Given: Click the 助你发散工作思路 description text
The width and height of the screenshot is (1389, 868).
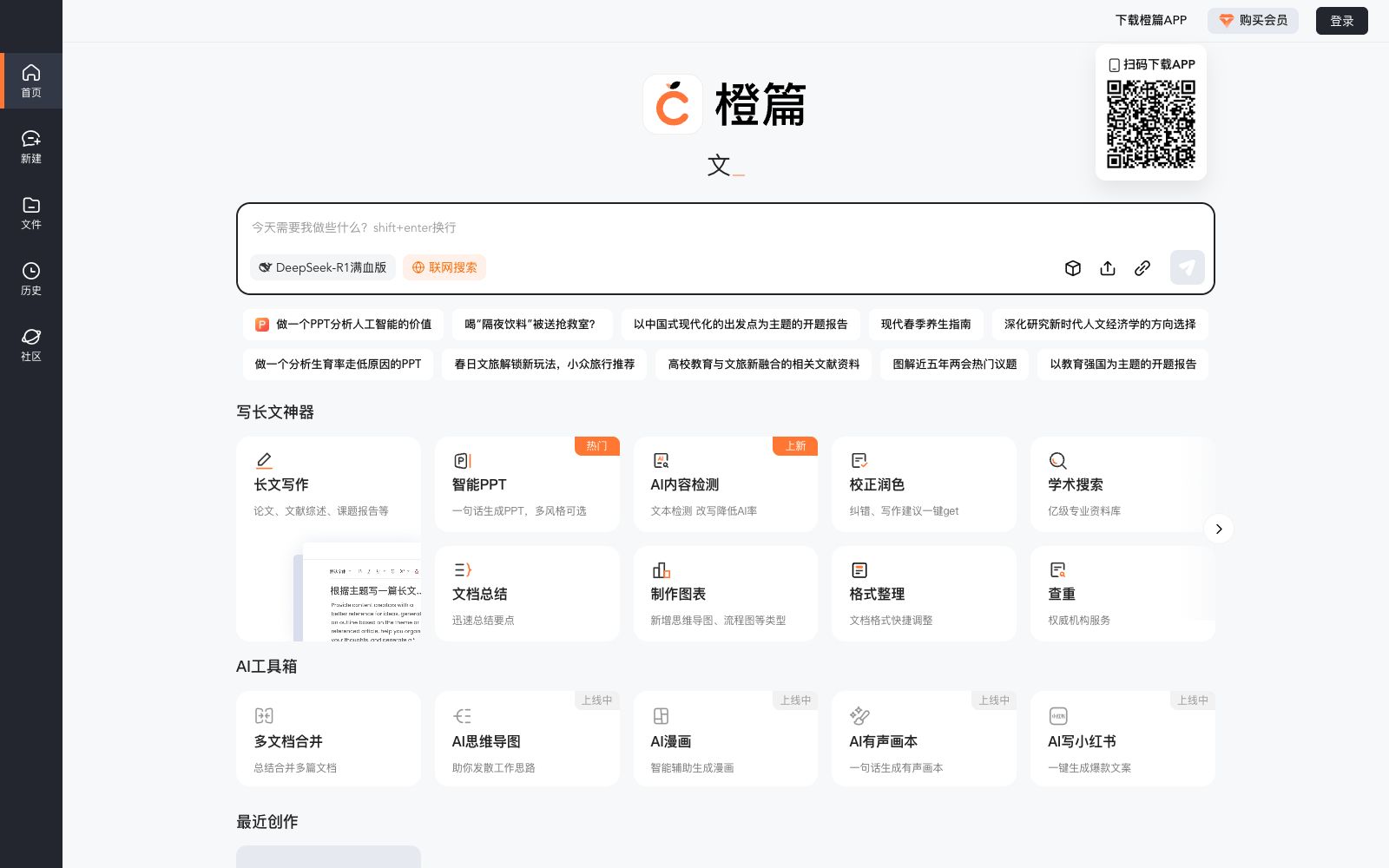Looking at the screenshot, I should coord(494,768).
